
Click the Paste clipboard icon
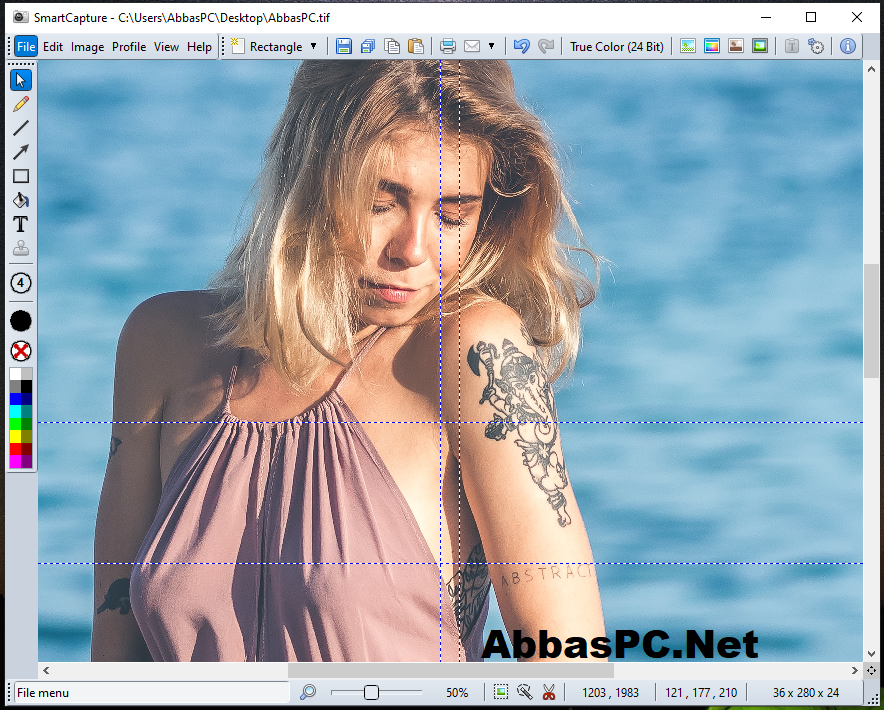click(416, 46)
